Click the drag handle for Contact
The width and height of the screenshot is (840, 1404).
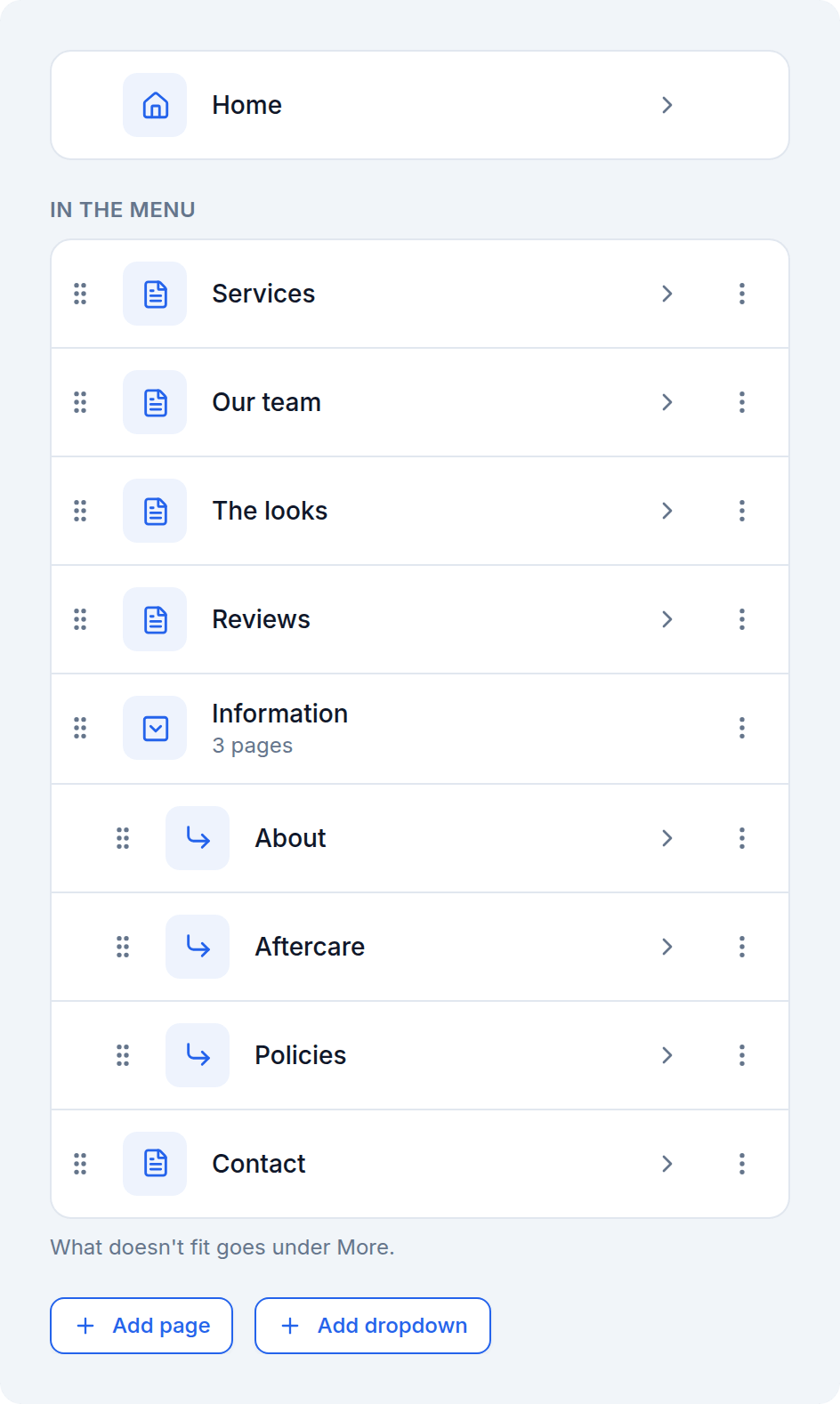coord(80,1164)
